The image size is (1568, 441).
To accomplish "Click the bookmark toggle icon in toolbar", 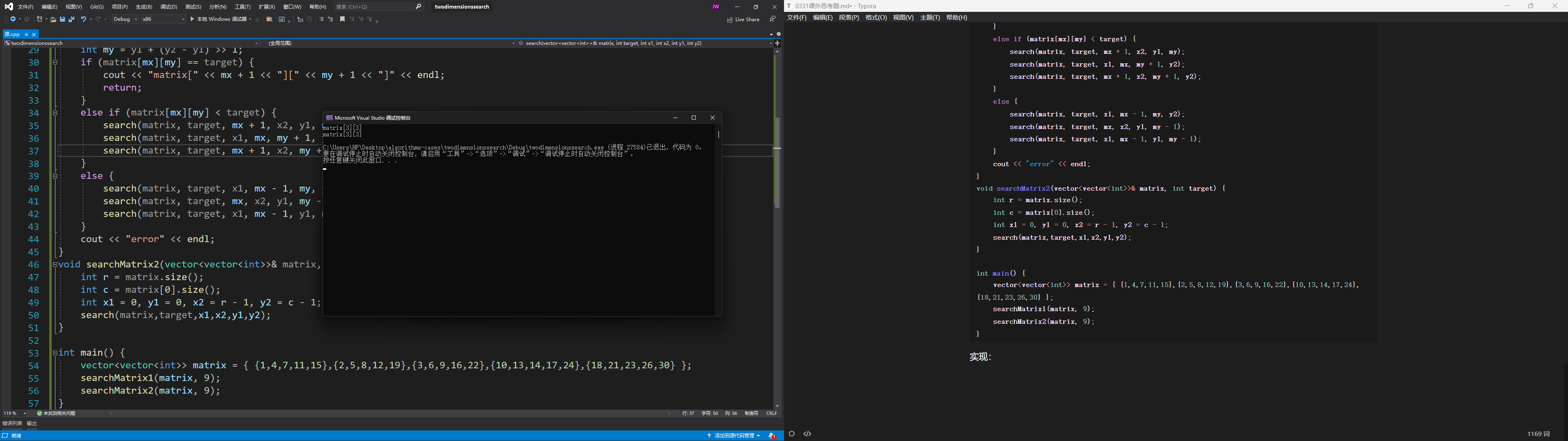I will 343,20.
